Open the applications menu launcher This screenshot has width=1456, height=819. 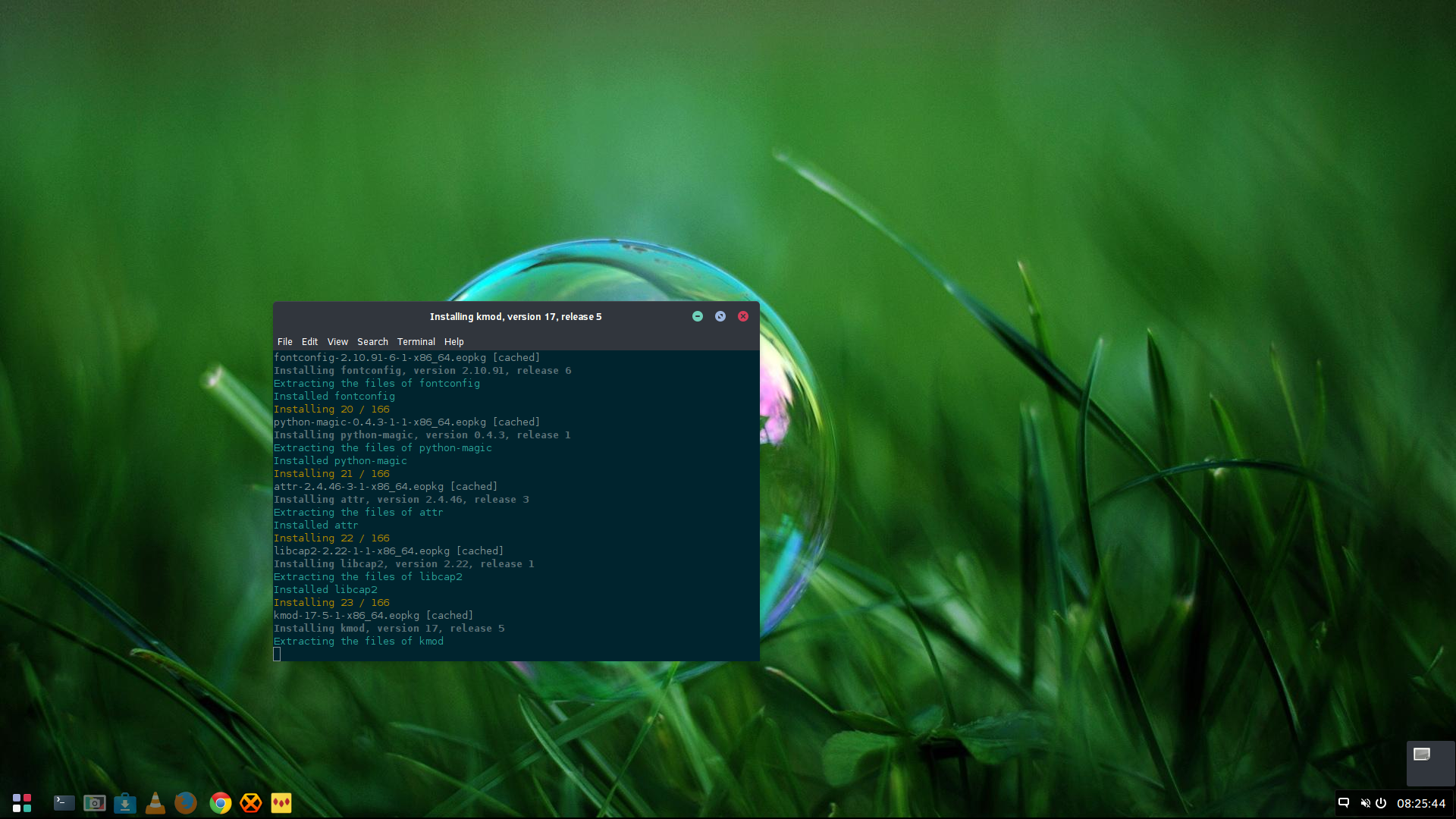click(22, 803)
